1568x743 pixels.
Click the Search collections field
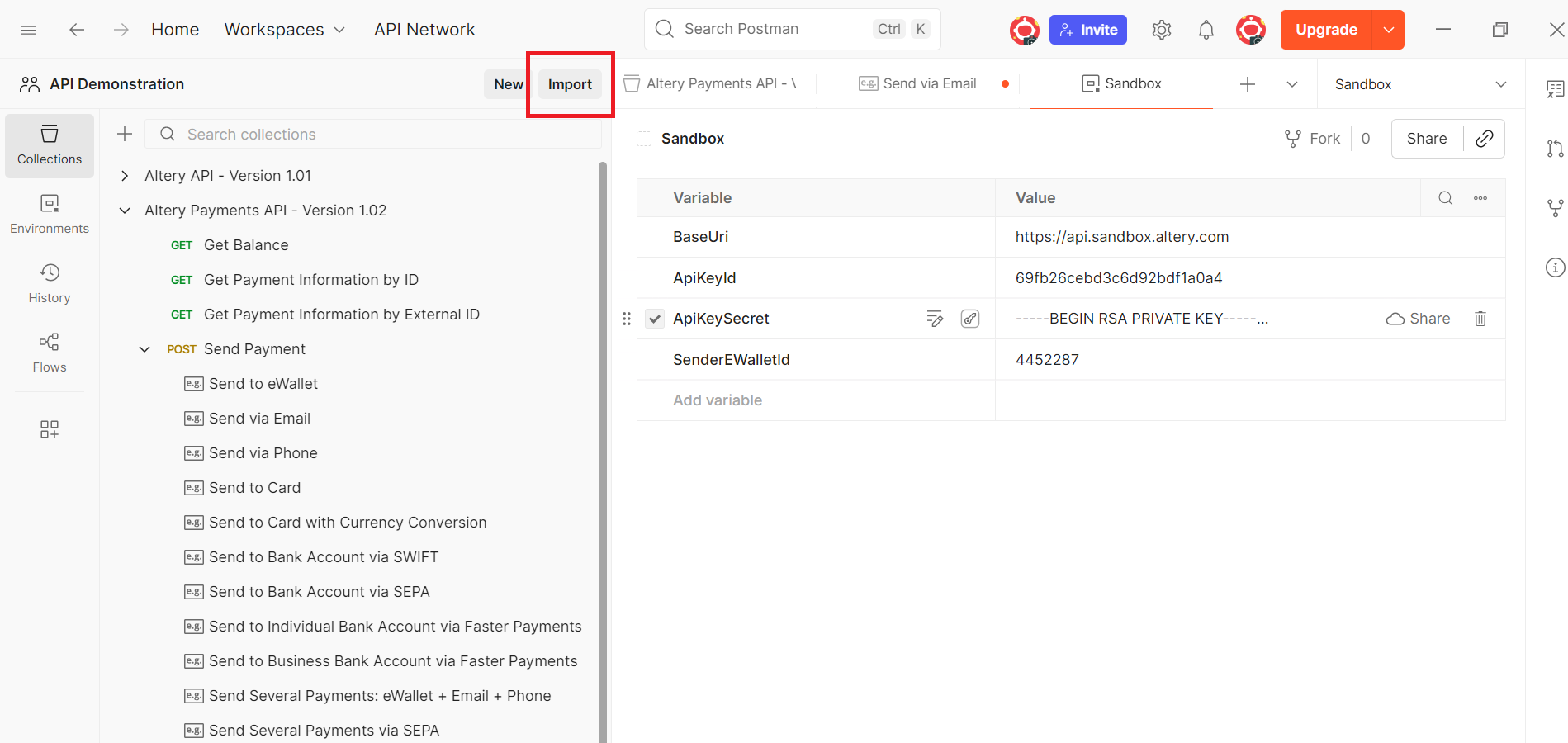373,134
